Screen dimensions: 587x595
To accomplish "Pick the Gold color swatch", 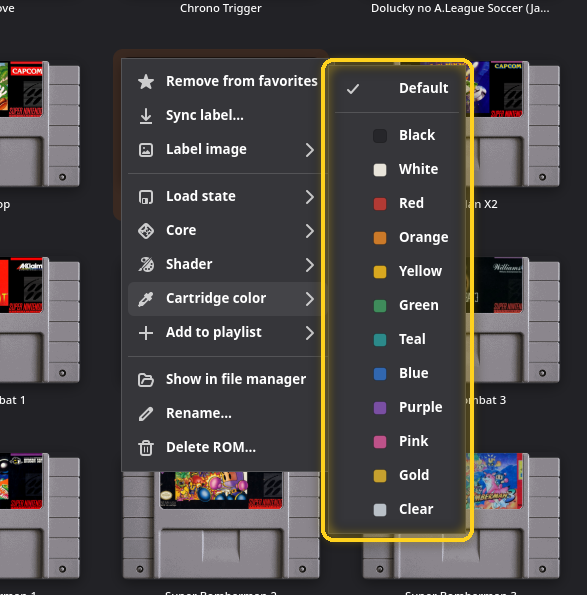I will [380, 476].
